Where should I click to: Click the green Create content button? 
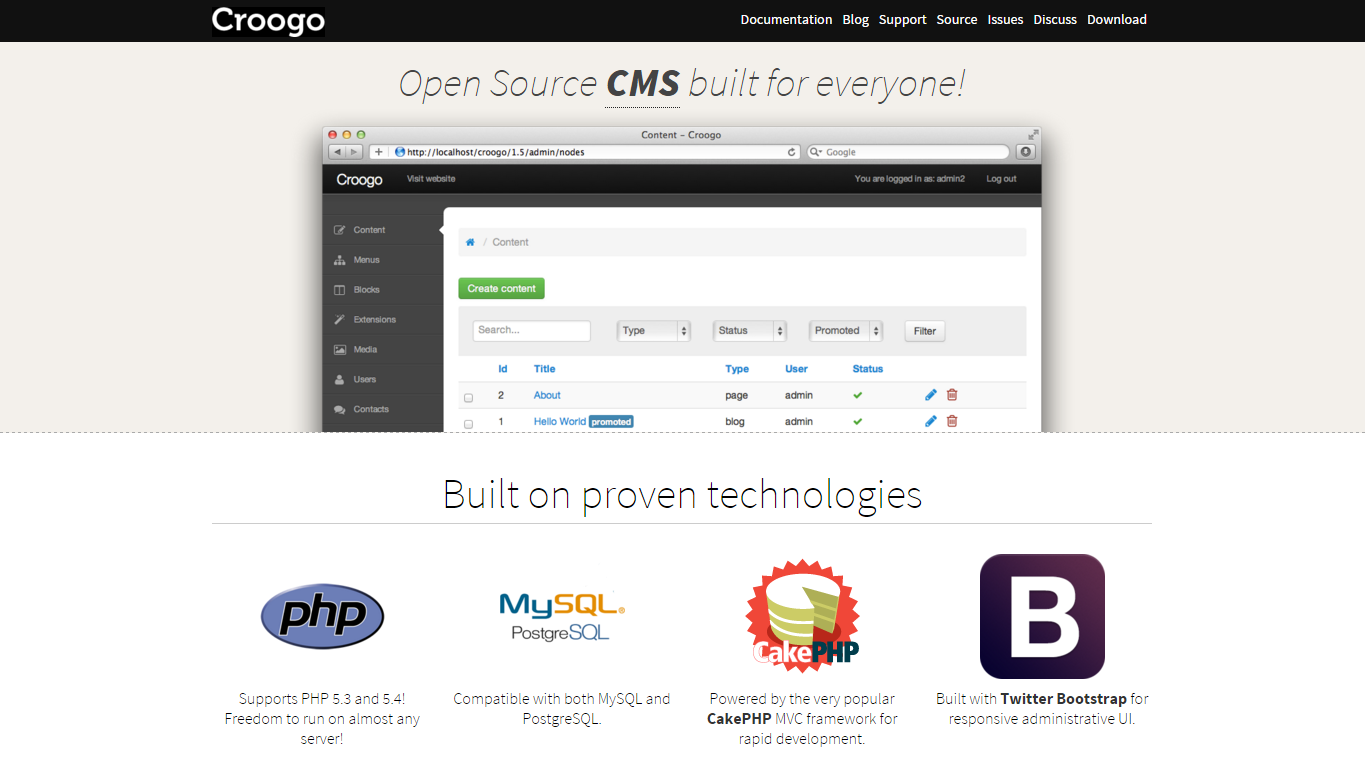click(501, 288)
